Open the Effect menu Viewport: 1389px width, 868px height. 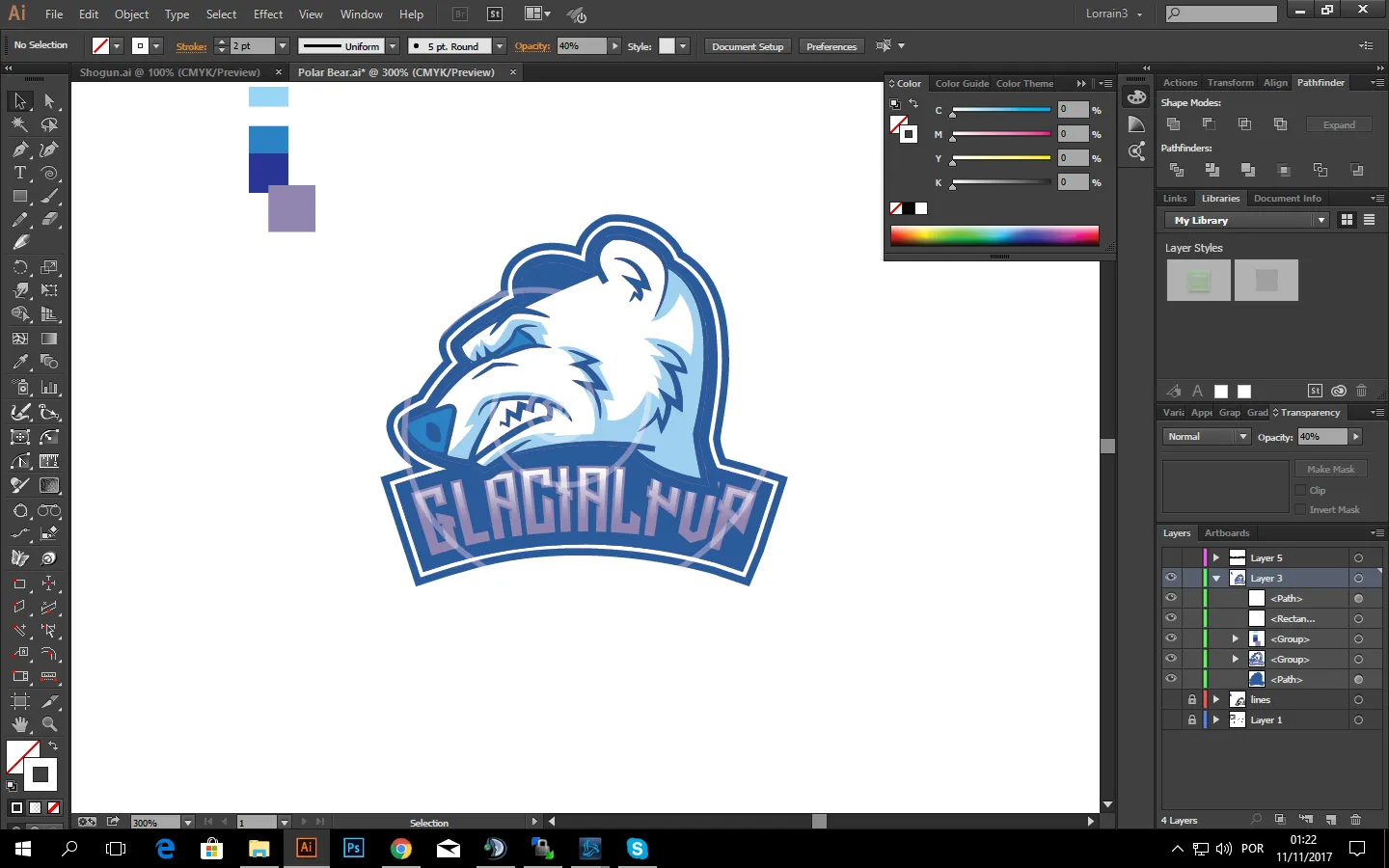click(268, 14)
